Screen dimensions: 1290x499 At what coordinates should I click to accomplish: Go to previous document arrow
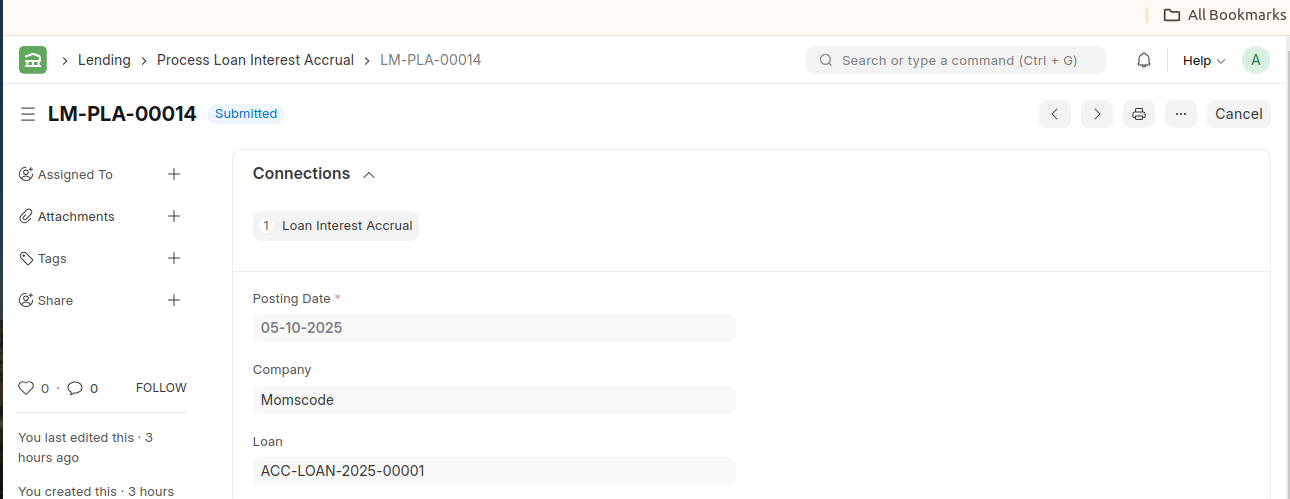point(1054,114)
